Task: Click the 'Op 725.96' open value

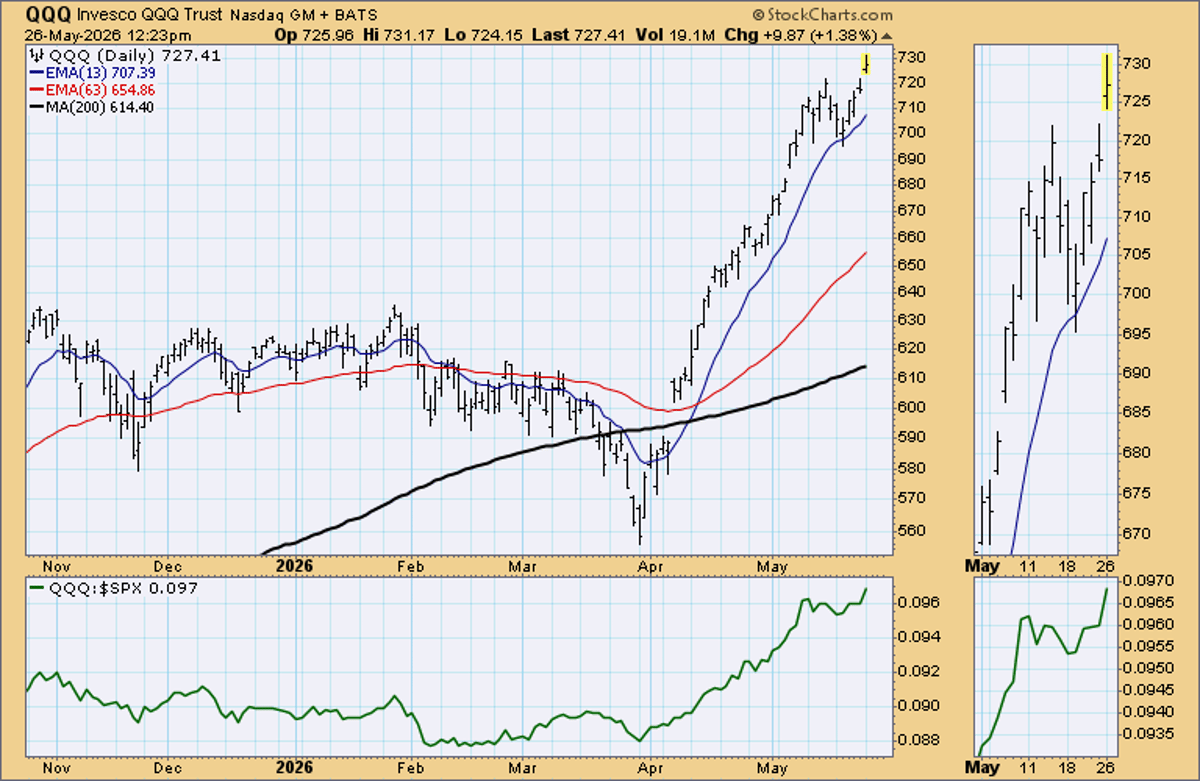Action: point(313,35)
